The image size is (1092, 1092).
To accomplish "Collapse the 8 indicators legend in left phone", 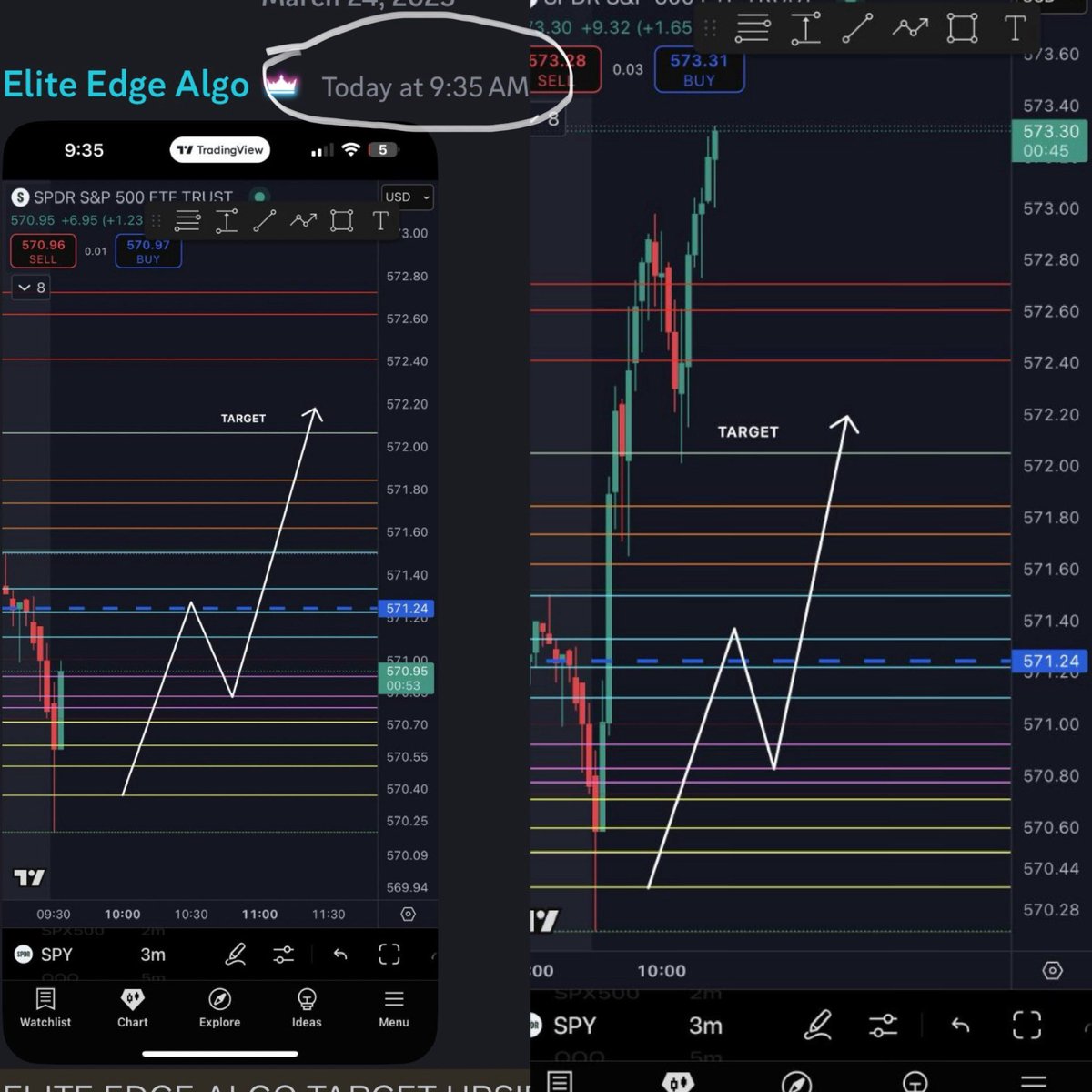I will [32, 288].
